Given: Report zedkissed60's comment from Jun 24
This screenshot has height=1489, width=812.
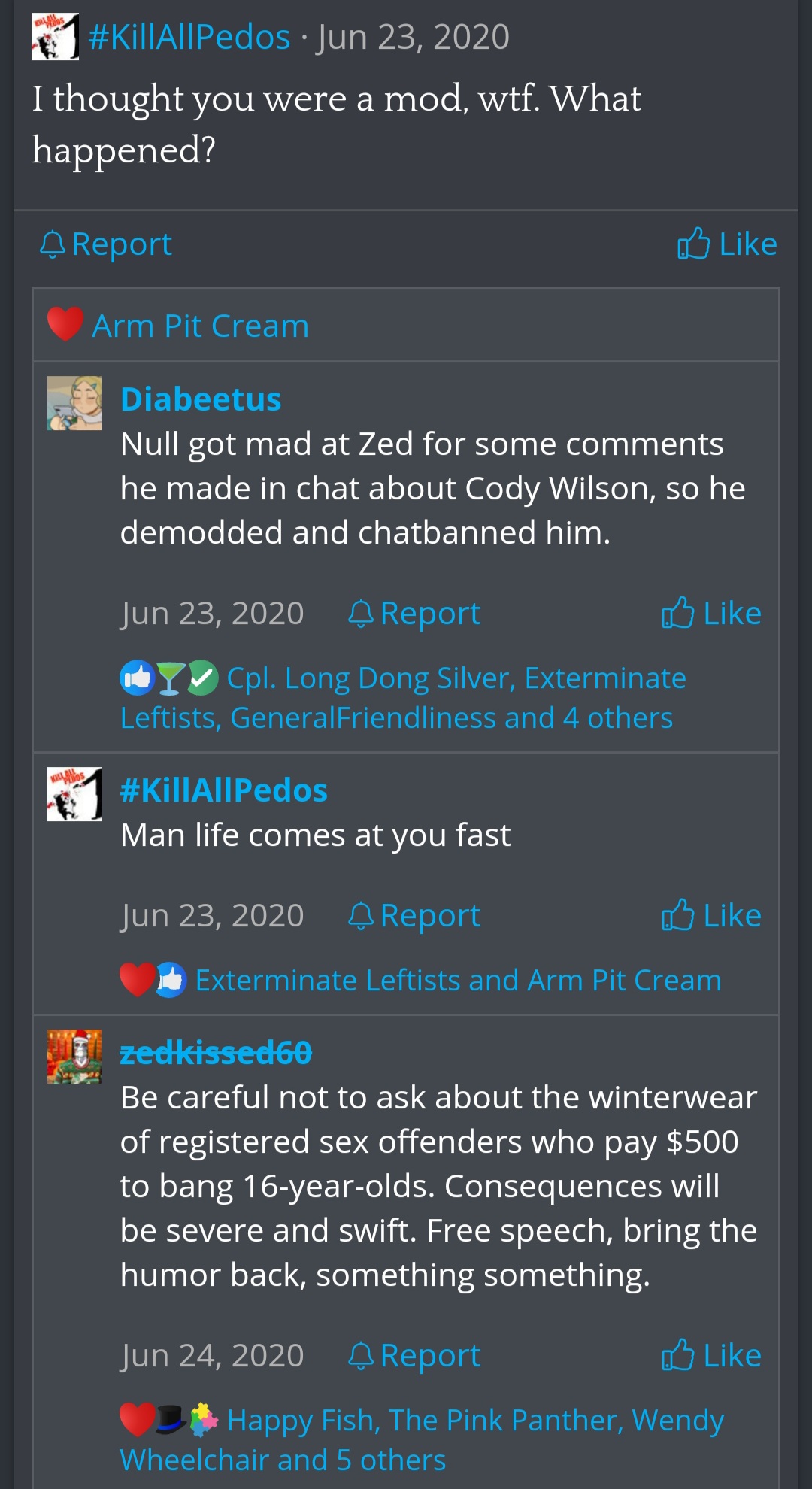Looking at the screenshot, I should point(414,1356).
